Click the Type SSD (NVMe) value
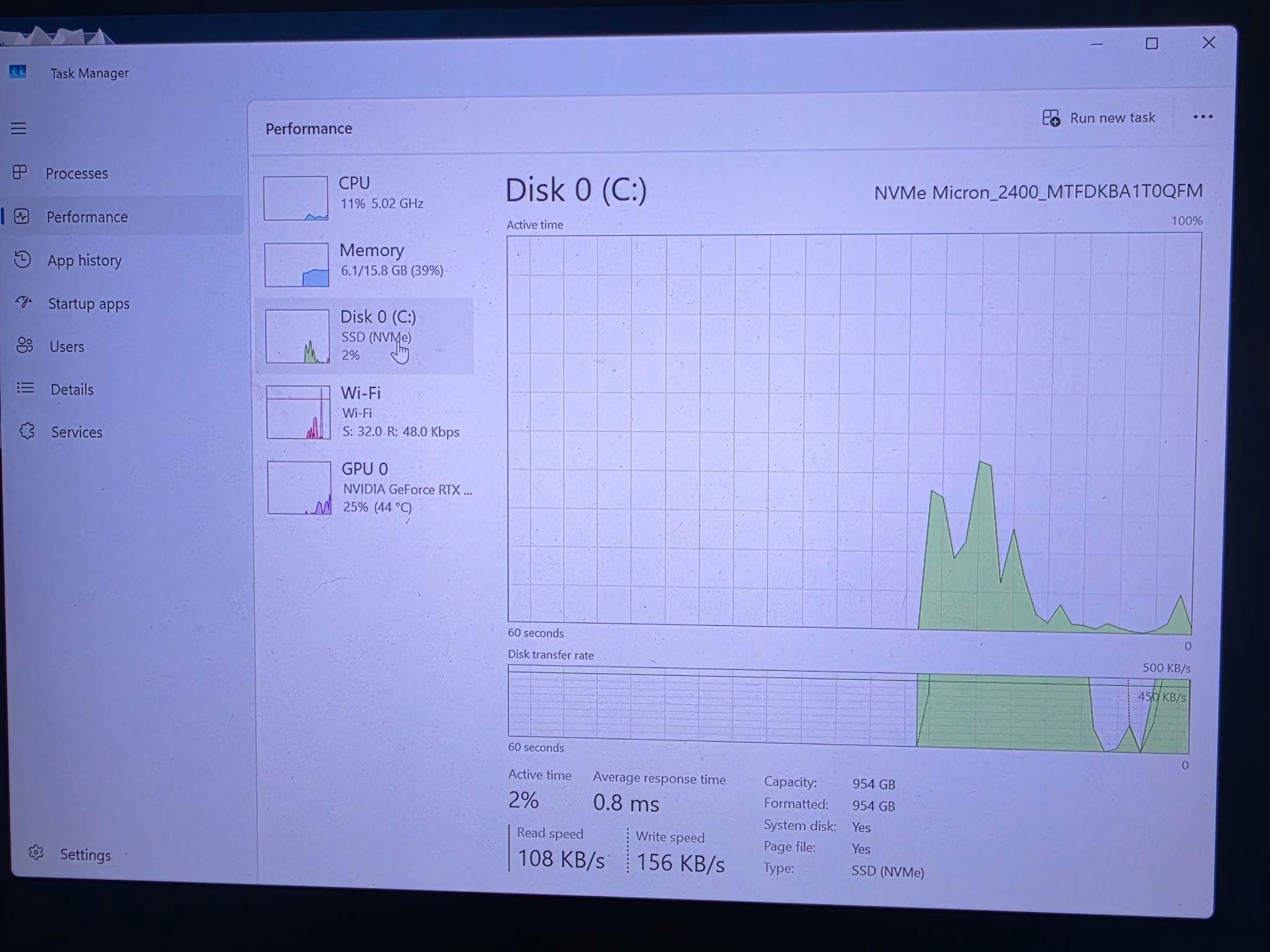The image size is (1270, 952). 887,871
